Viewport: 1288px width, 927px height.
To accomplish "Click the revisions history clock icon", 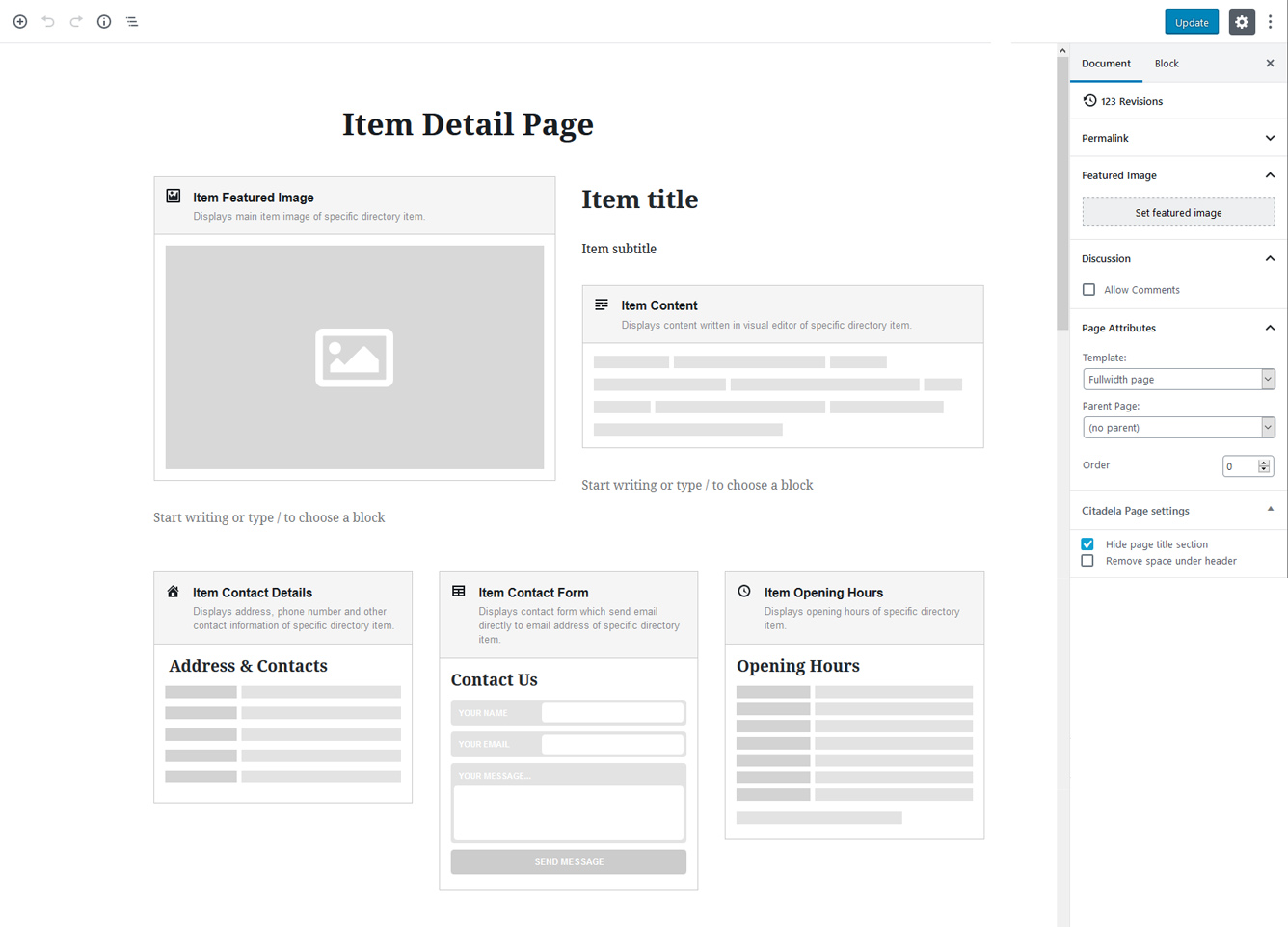I will coord(1089,101).
